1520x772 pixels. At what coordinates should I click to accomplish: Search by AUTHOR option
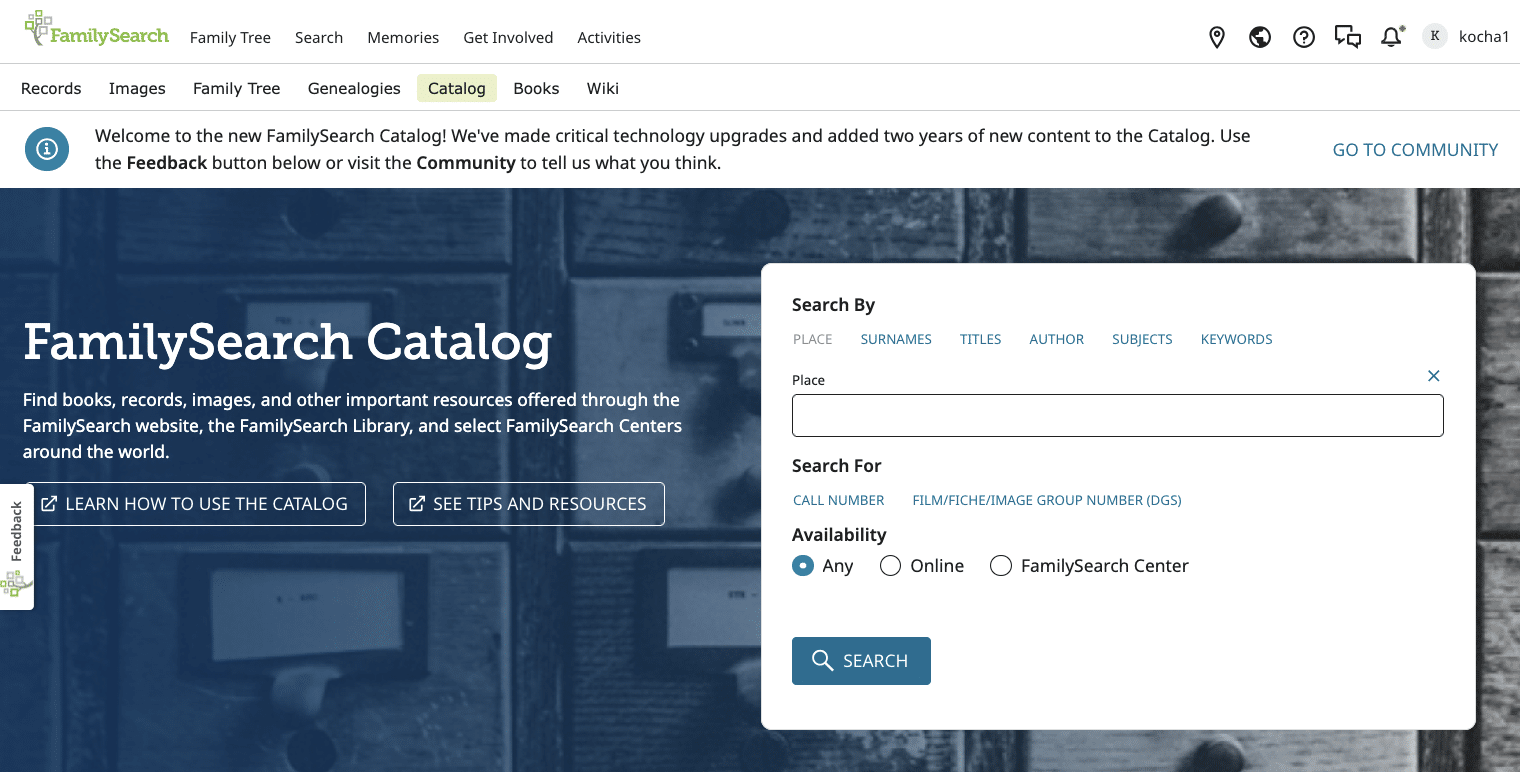click(1057, 339)
